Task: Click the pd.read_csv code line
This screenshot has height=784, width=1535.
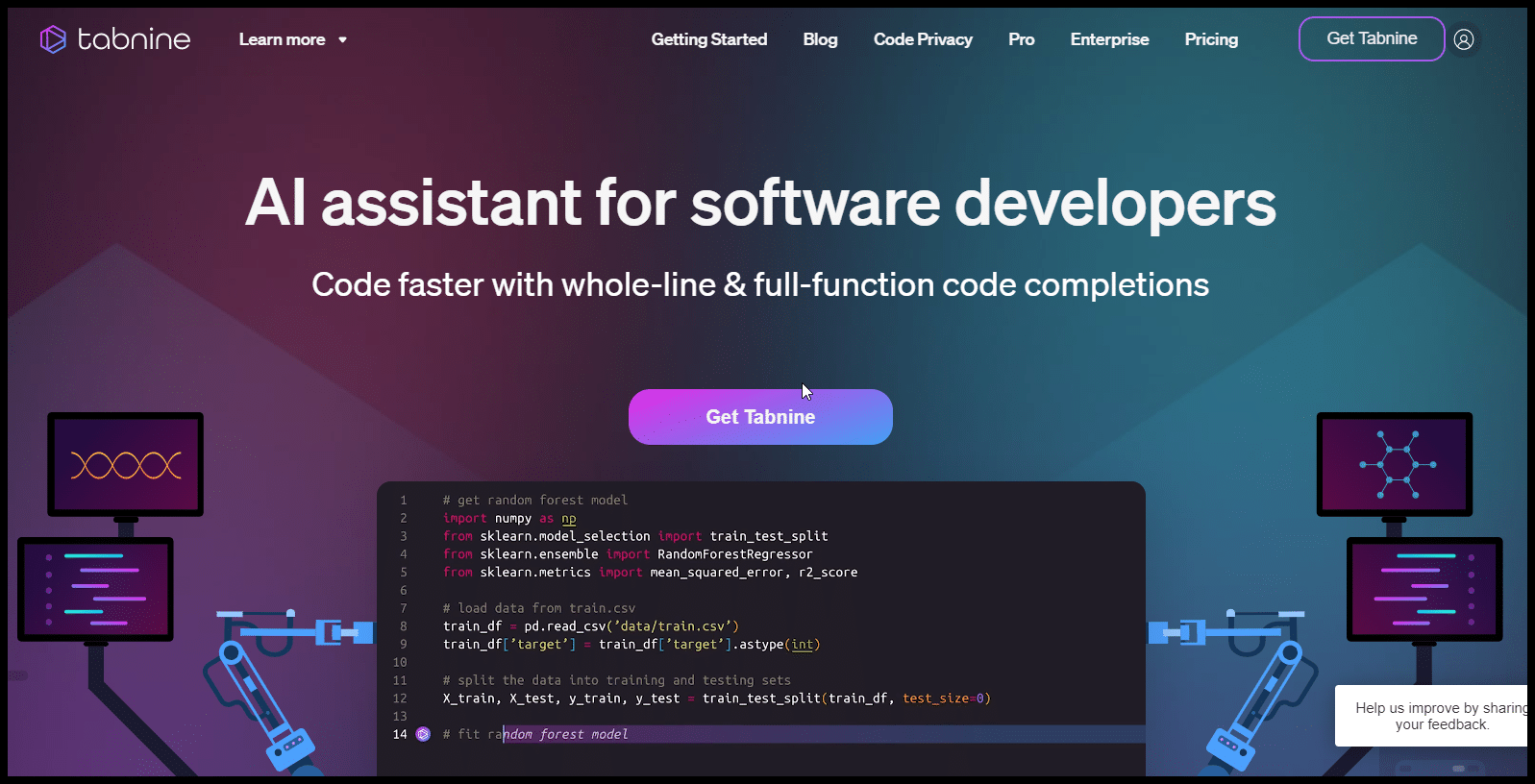Action: [x=591, y=626]
